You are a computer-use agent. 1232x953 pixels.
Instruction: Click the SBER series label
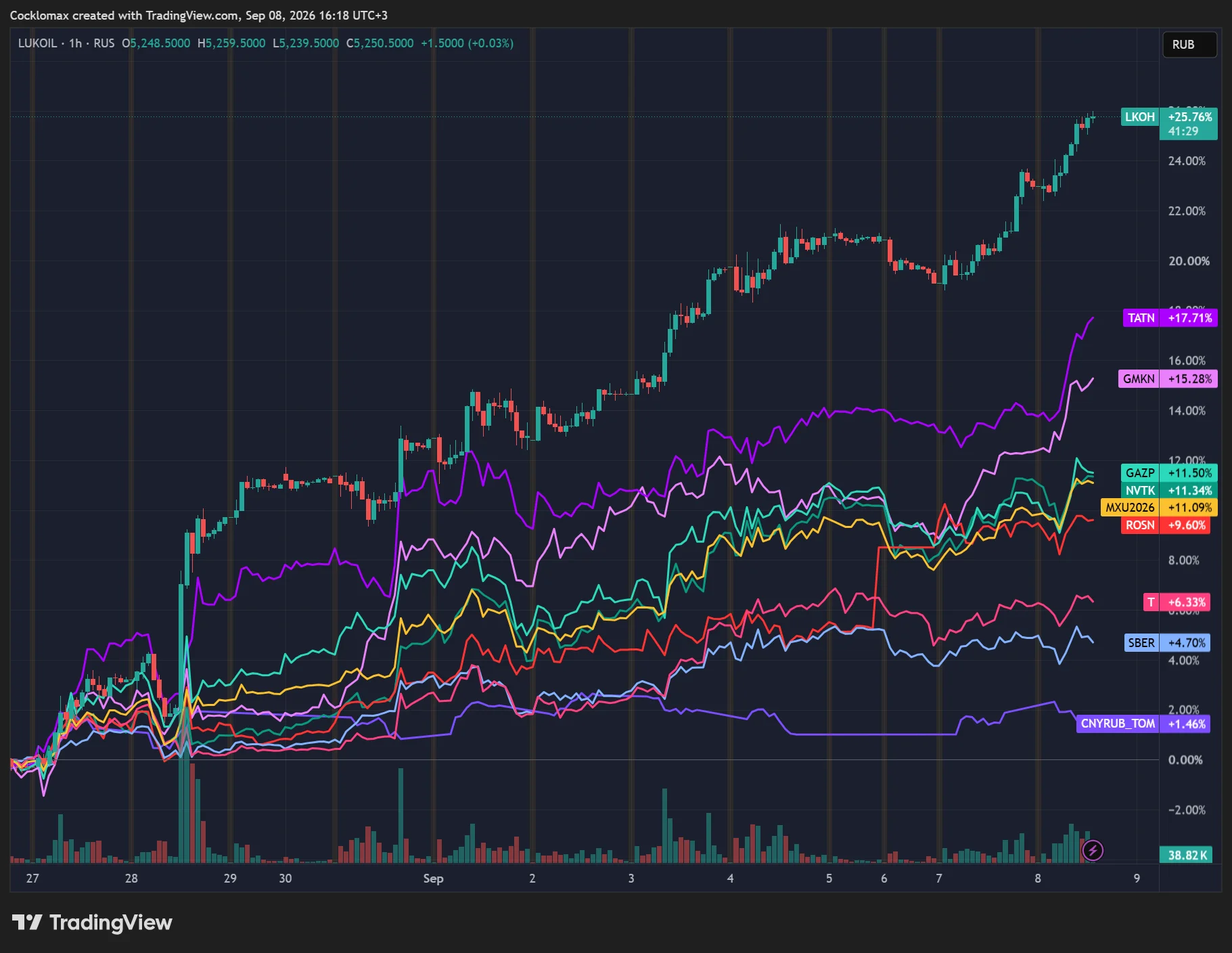1141,643
